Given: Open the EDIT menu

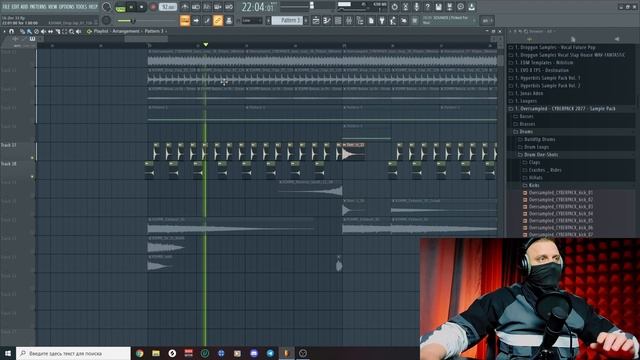Looking at the screenshot, I should pos(16,7).
